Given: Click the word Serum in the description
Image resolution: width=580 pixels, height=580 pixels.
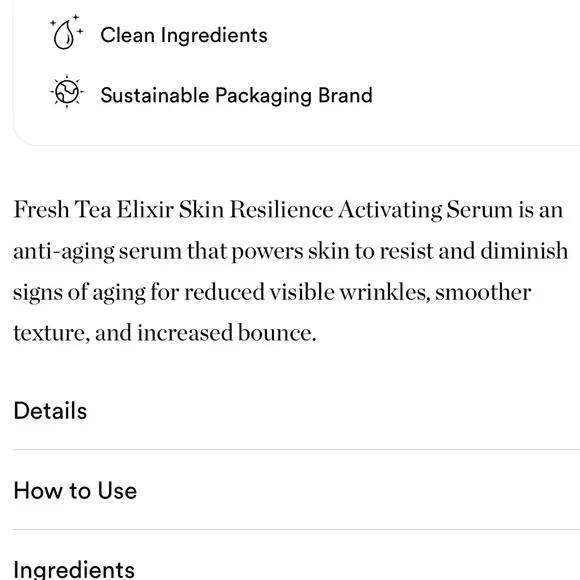Looking at the screenshot, I should pyautogui.click(x=479, y=210).
